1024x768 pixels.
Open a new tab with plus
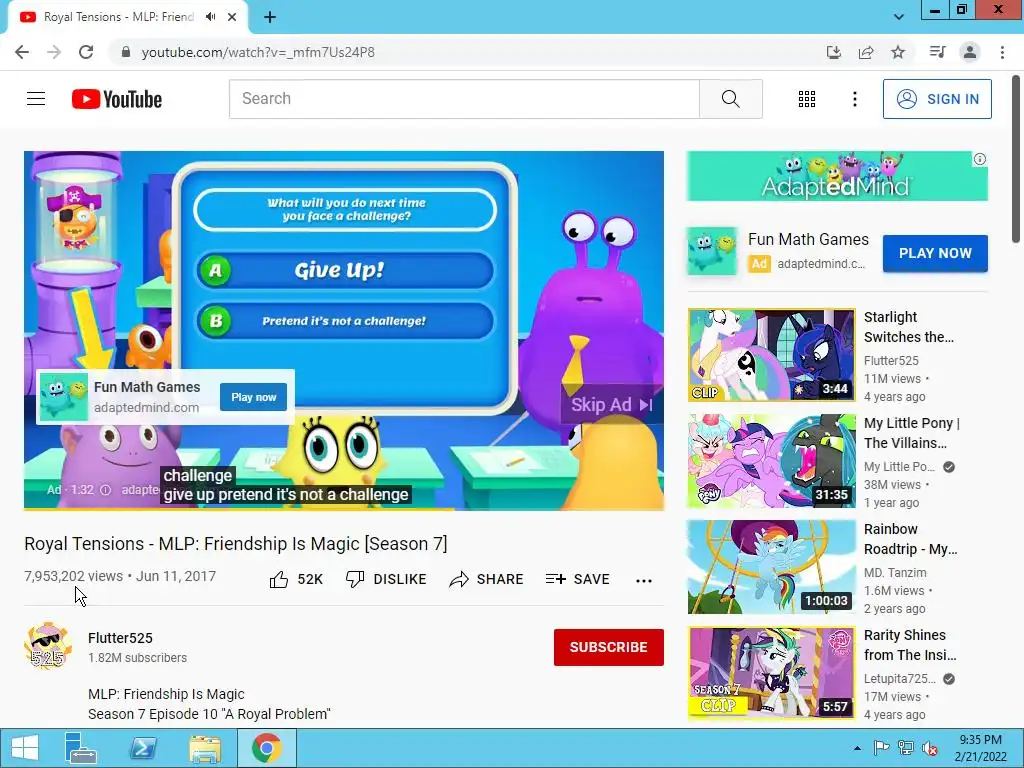pyautogui.click(x=270, y=17)
